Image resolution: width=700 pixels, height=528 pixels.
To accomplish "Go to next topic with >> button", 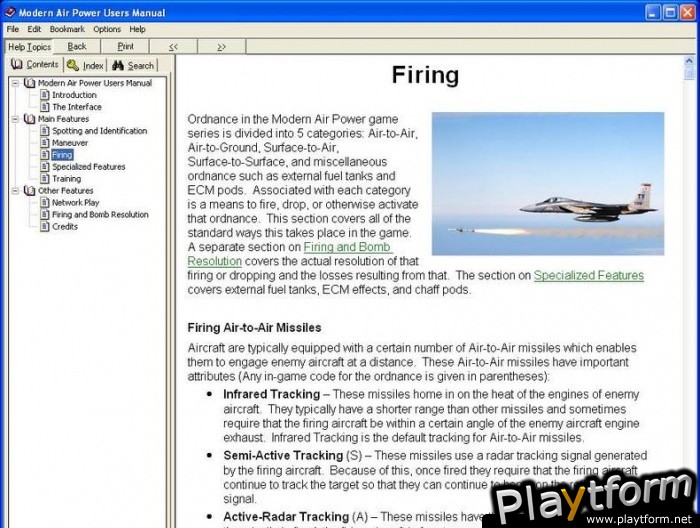I will 221,46.
